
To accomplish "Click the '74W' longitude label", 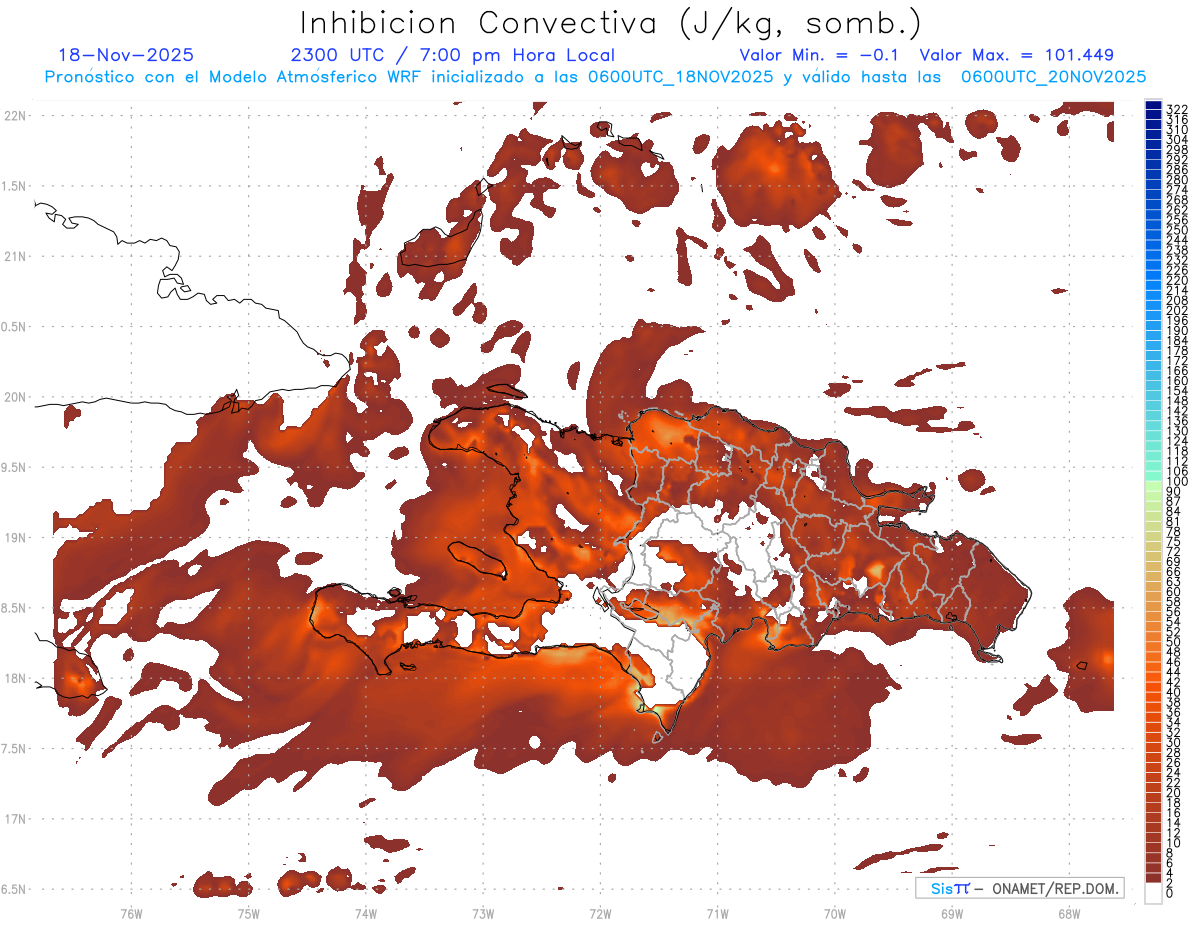I will [x=365, y=913].
